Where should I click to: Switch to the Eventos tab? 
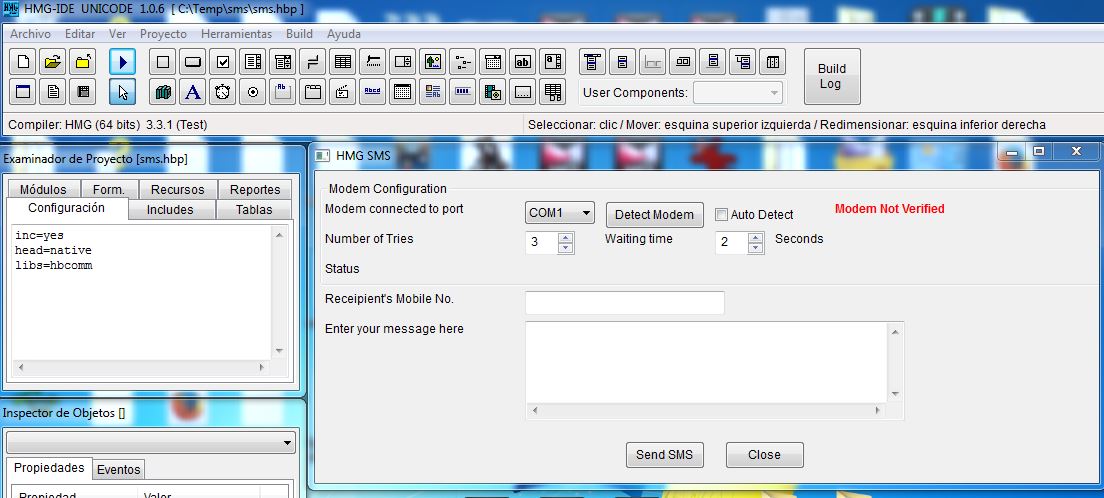[x=119, y=470]
